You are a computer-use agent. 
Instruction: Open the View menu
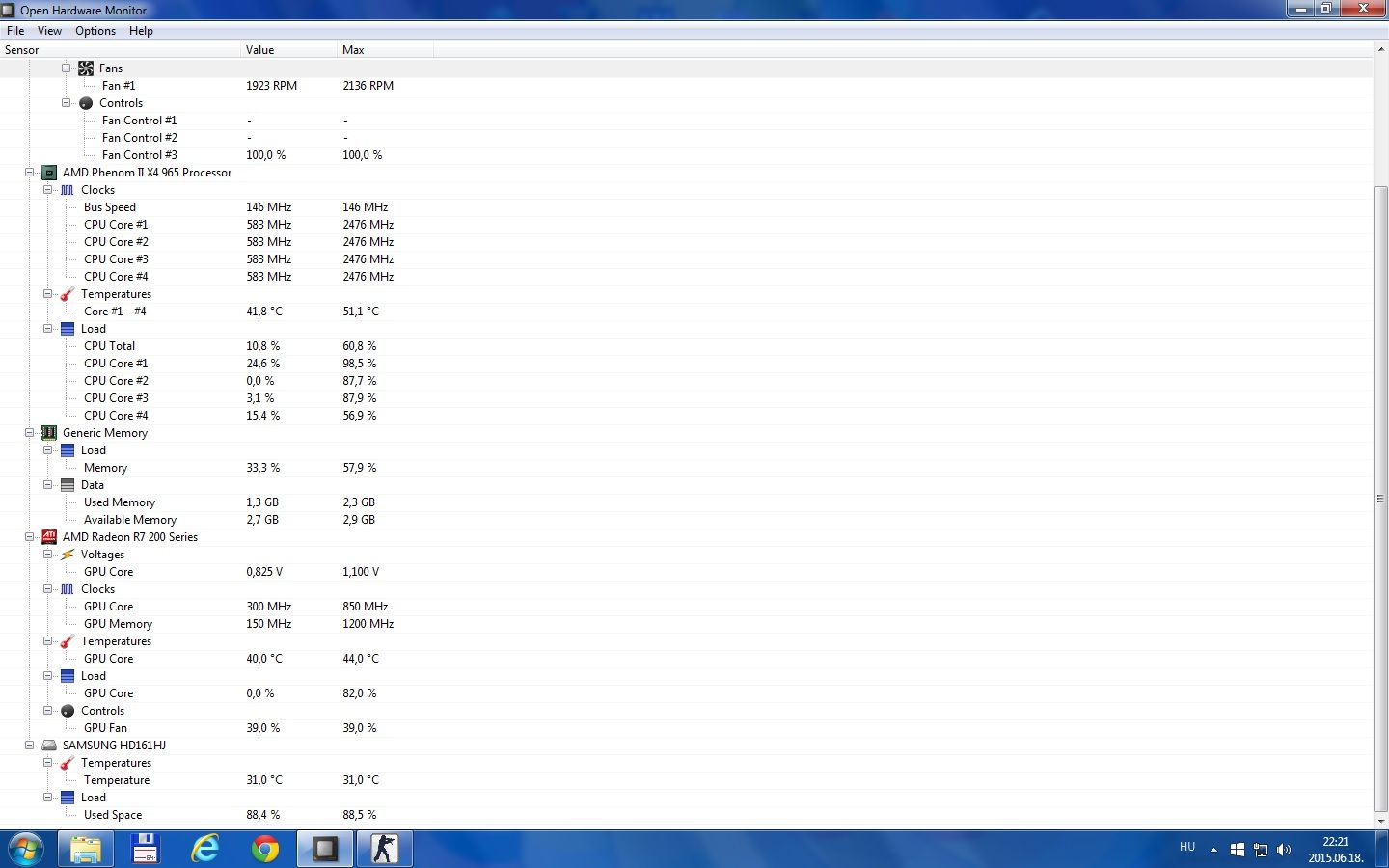tap(49, 31)
